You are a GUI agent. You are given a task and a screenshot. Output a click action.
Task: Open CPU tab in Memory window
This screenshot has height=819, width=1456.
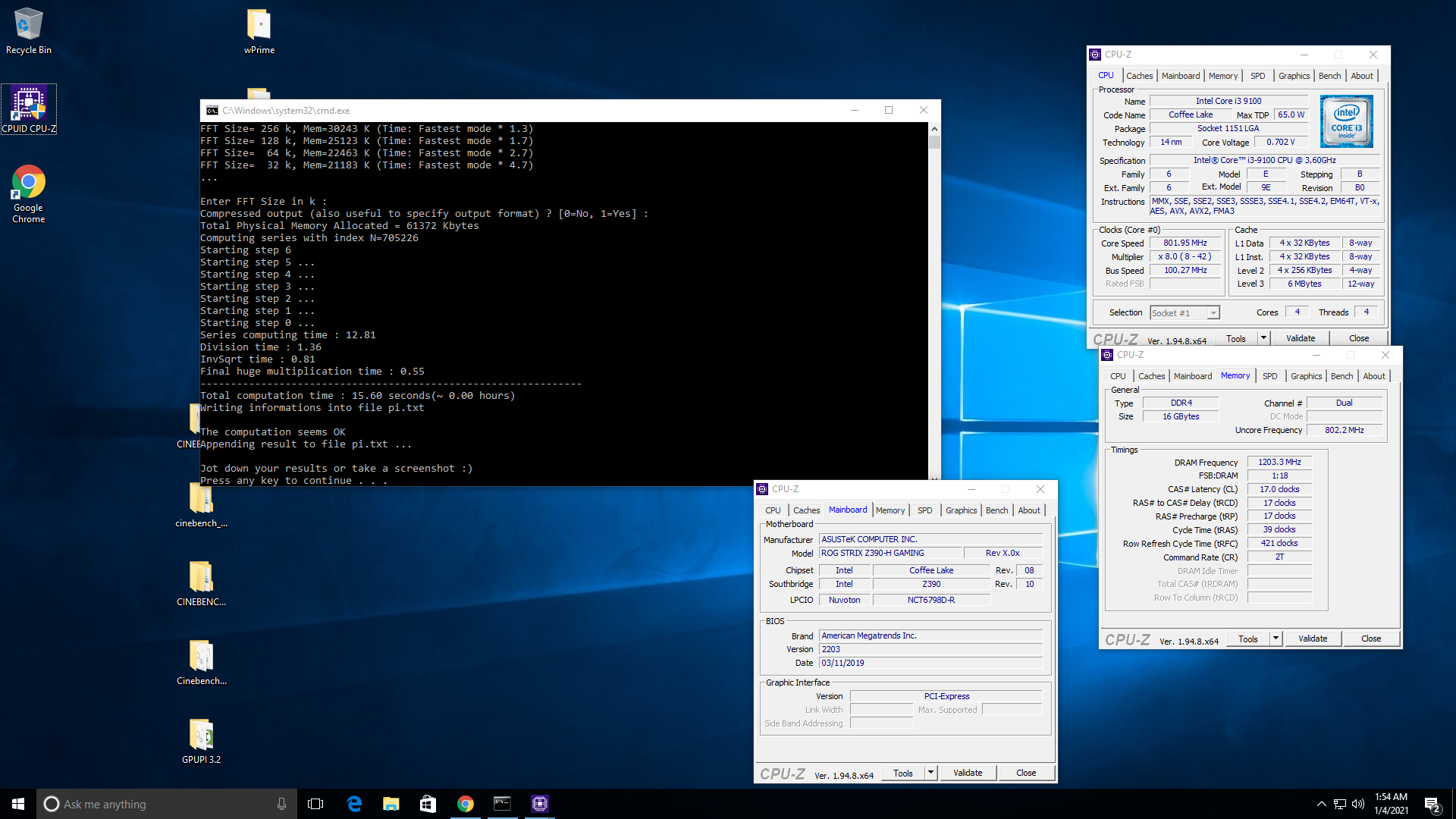pyautogui.click(x=1118, y=376)
